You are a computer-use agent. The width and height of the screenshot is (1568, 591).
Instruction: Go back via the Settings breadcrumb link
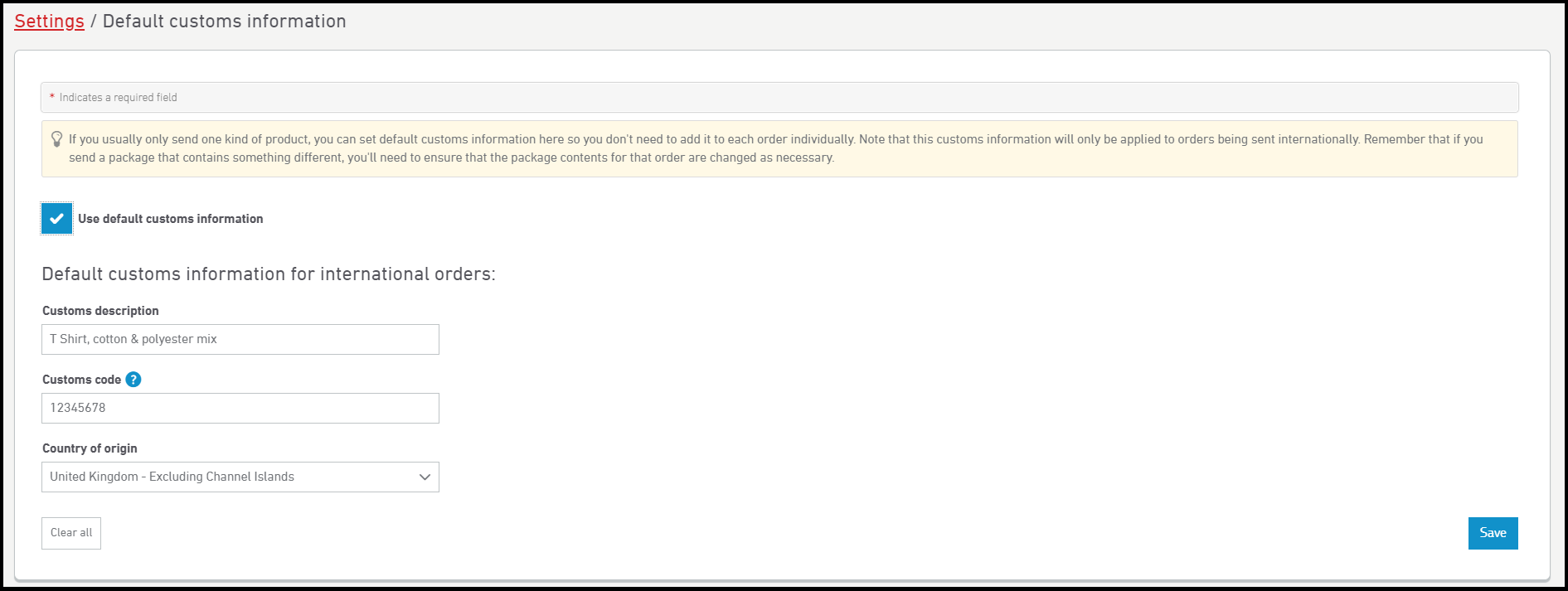point(49,22)
